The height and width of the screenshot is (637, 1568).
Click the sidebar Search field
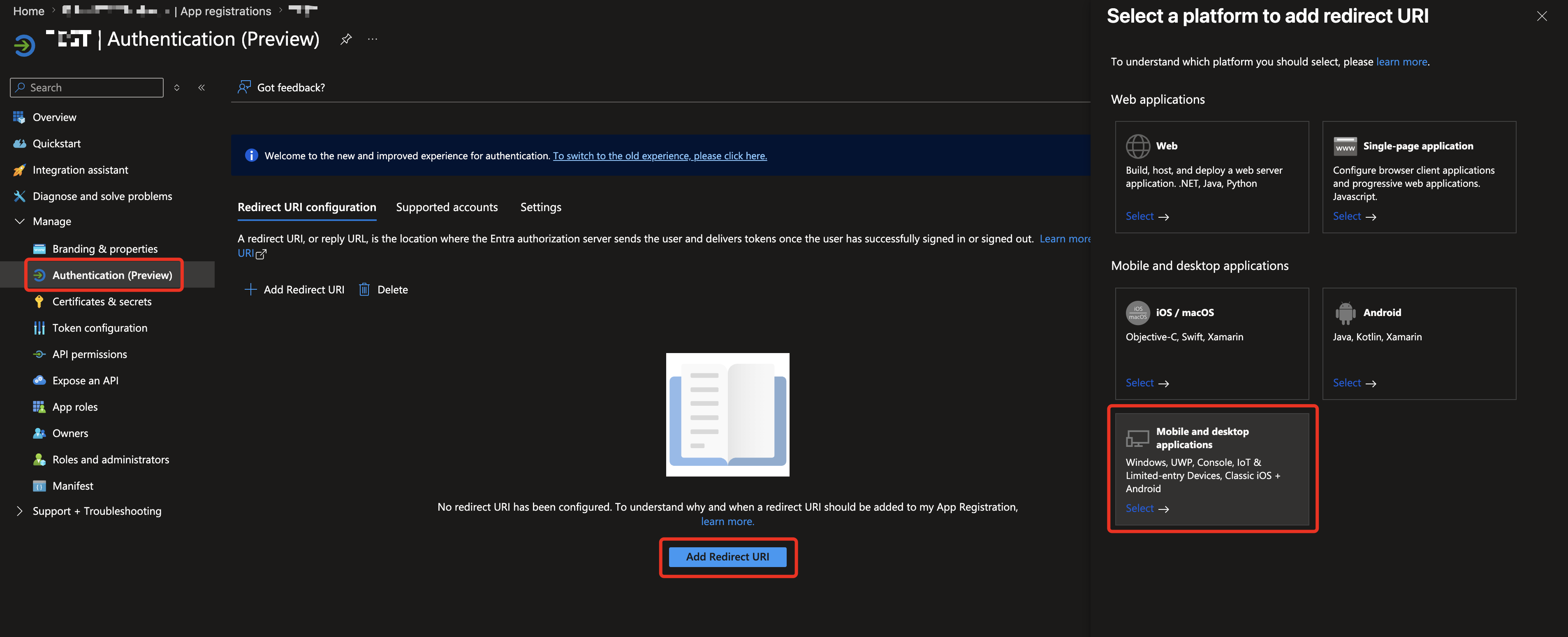tap(86, 87)
